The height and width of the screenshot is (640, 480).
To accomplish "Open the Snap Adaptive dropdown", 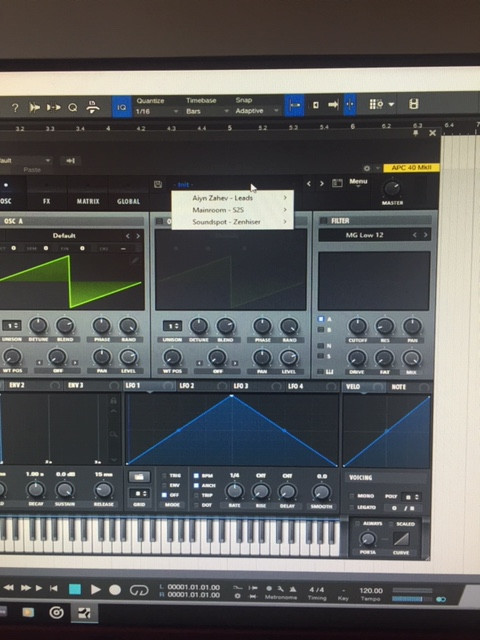I will [257, 111].
